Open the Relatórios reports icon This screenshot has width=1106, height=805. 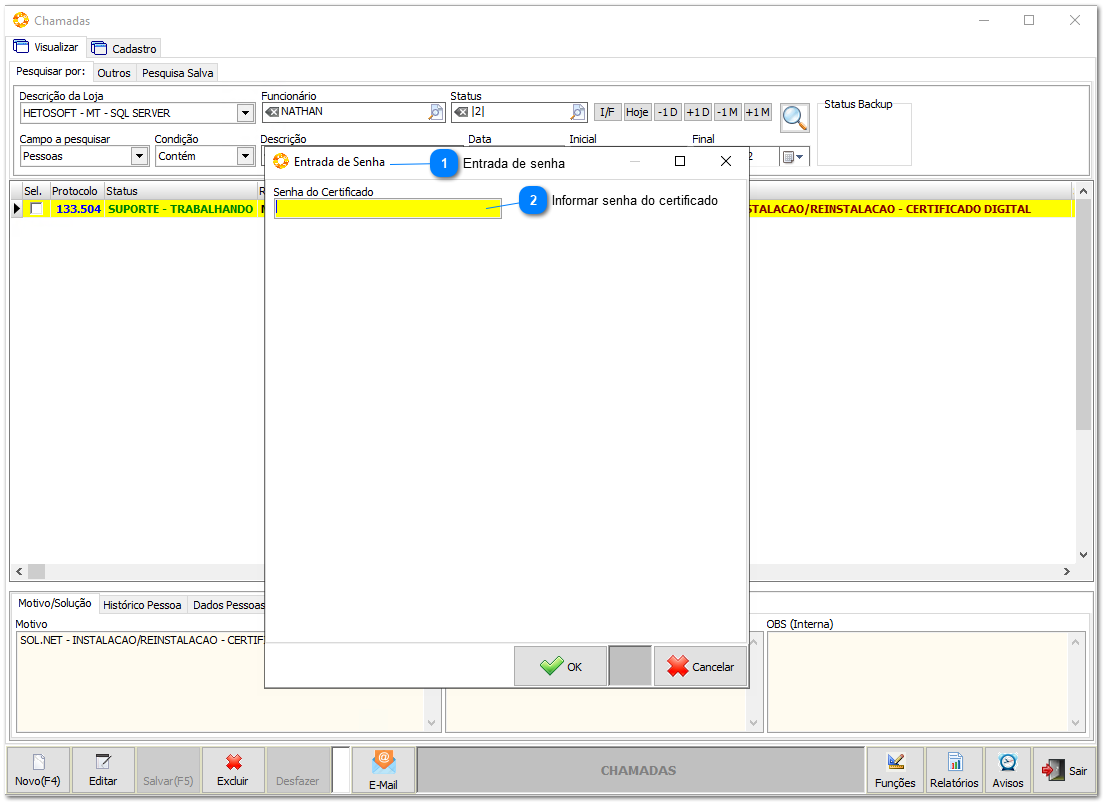[954, 770]
